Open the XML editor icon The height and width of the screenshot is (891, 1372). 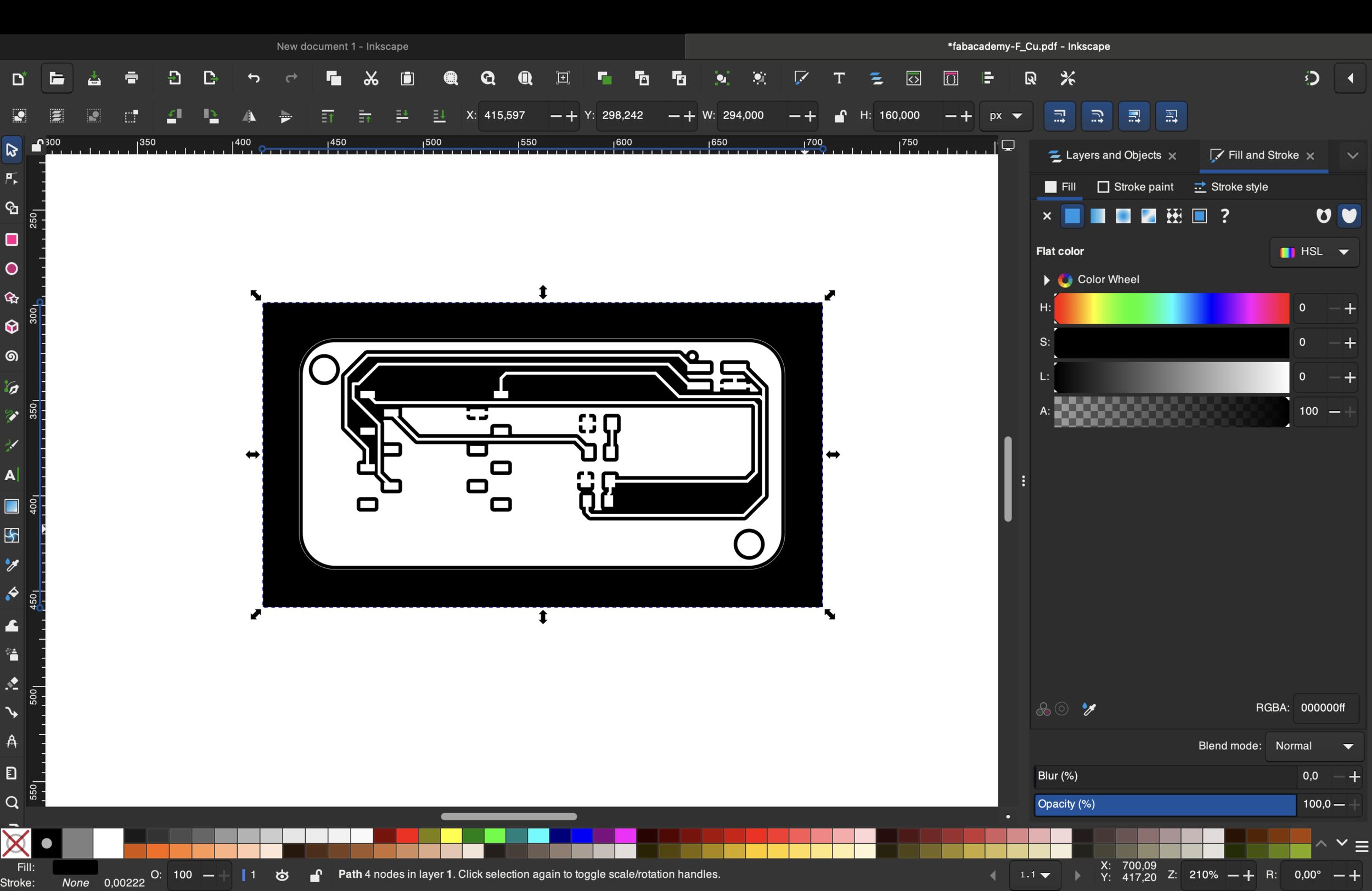[914, 78]
